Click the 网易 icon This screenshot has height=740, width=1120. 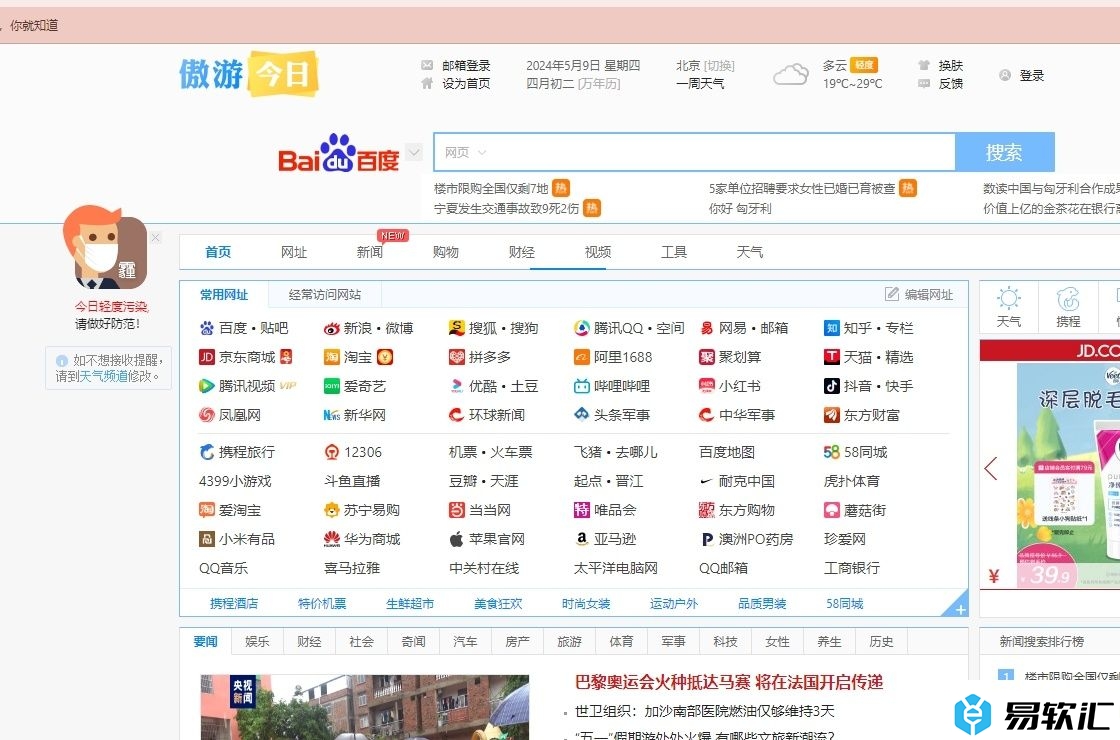706,328
